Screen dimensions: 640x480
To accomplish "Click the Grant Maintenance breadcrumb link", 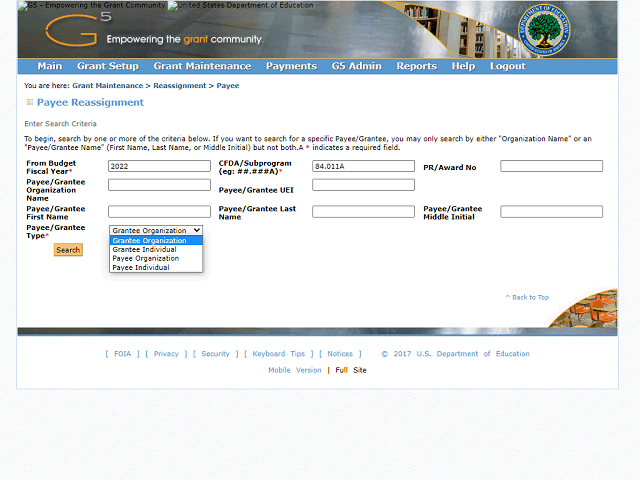I will pos(108,86).
